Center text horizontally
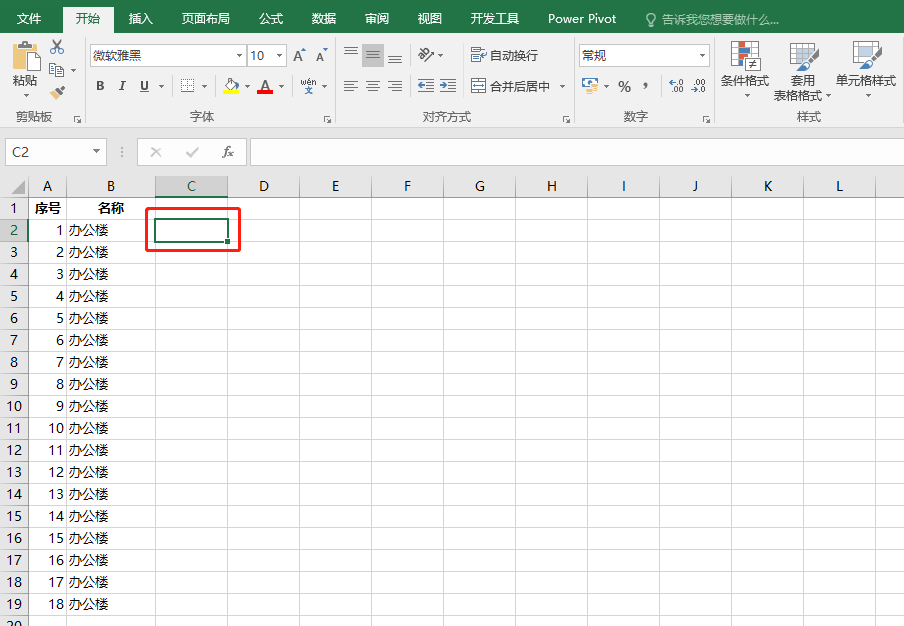Image resolution: width=904 pixels, height=626 pixels. tap(373, 86)
